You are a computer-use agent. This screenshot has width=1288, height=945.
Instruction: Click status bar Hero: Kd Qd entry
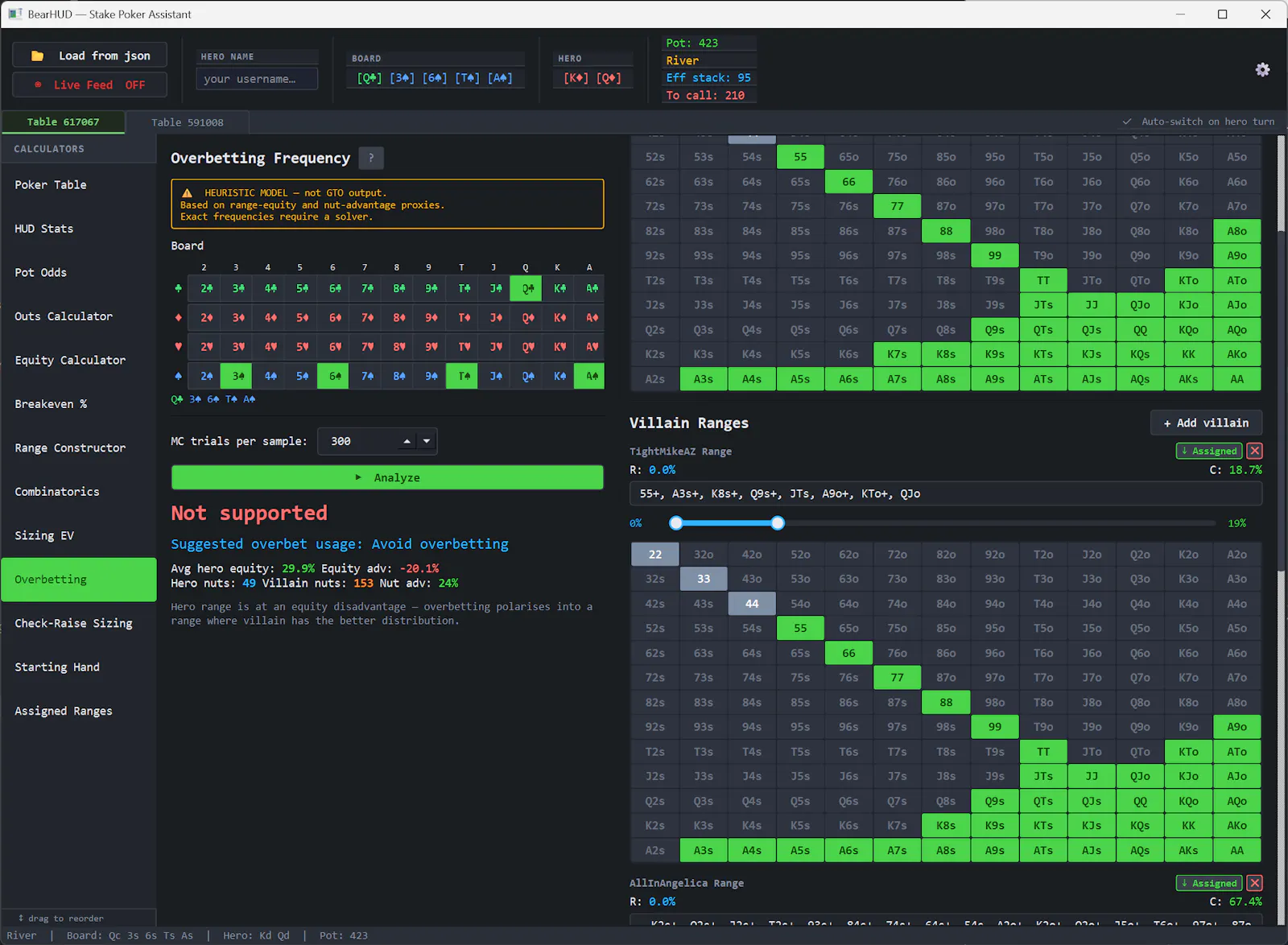coord(256,935)
